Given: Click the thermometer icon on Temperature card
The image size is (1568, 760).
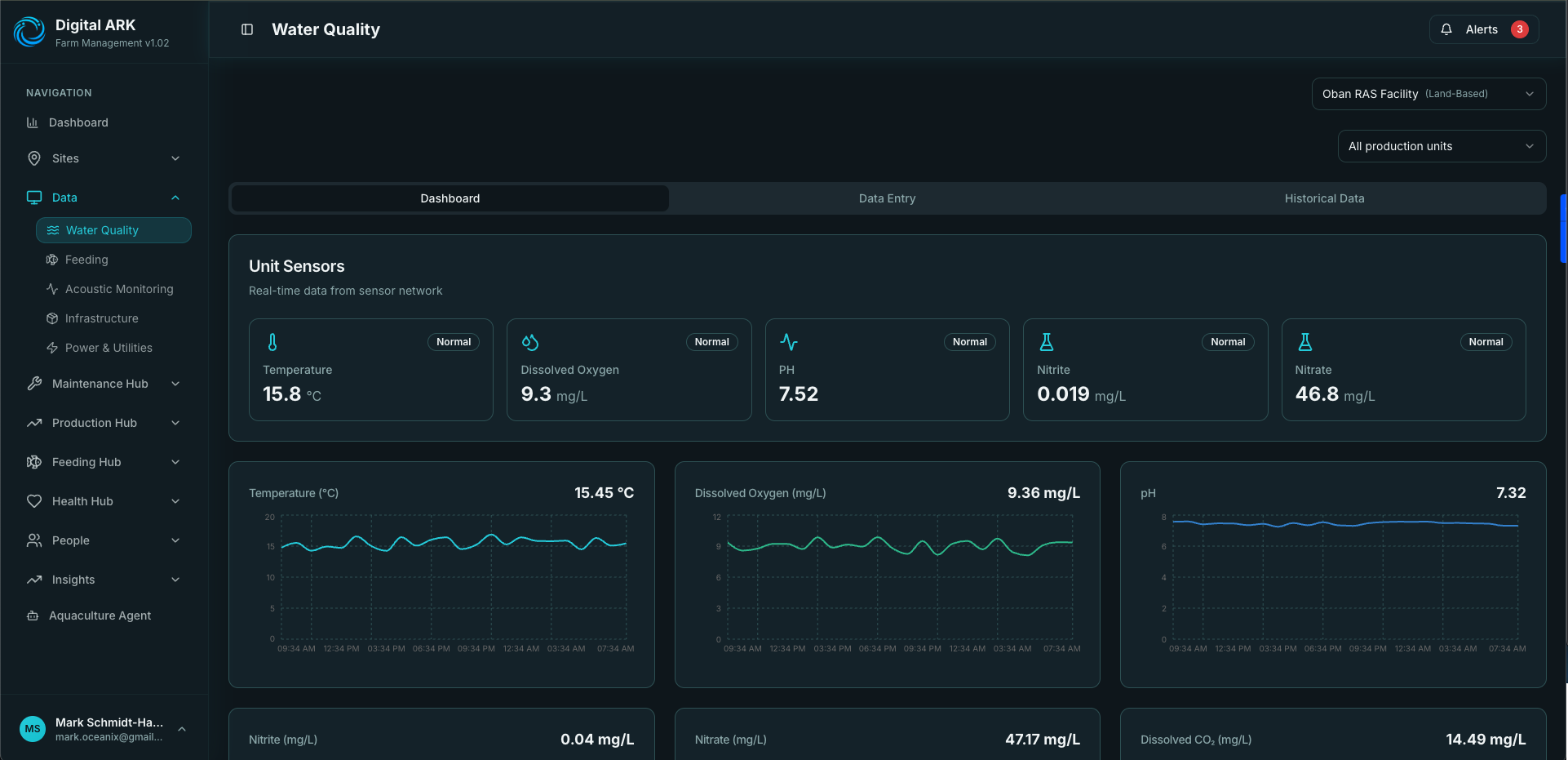Looking at the screenshot, I should point(272,342).
